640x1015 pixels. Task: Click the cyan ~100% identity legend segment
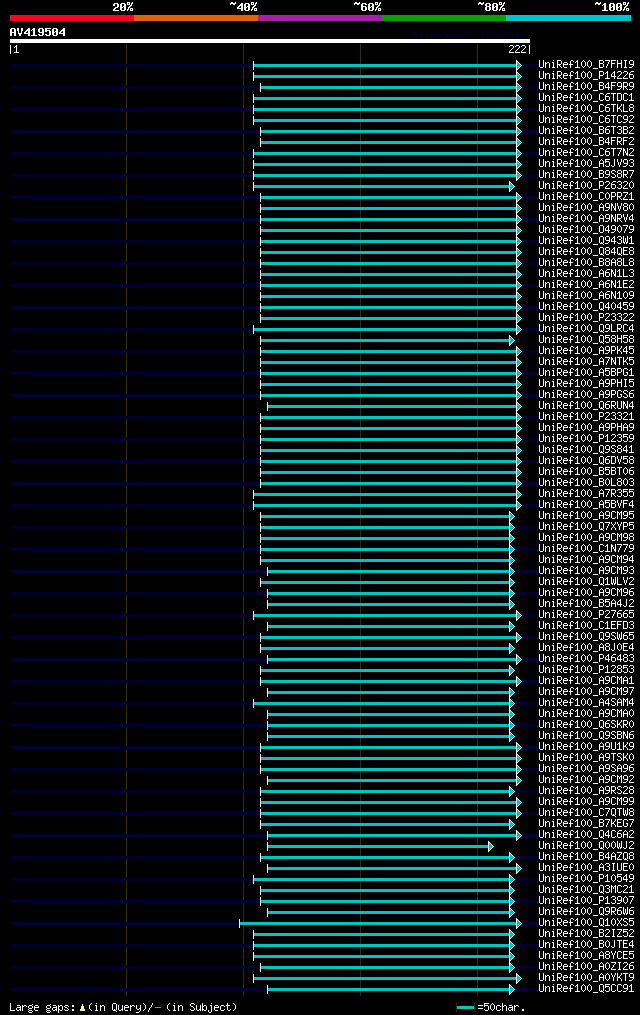568,18
